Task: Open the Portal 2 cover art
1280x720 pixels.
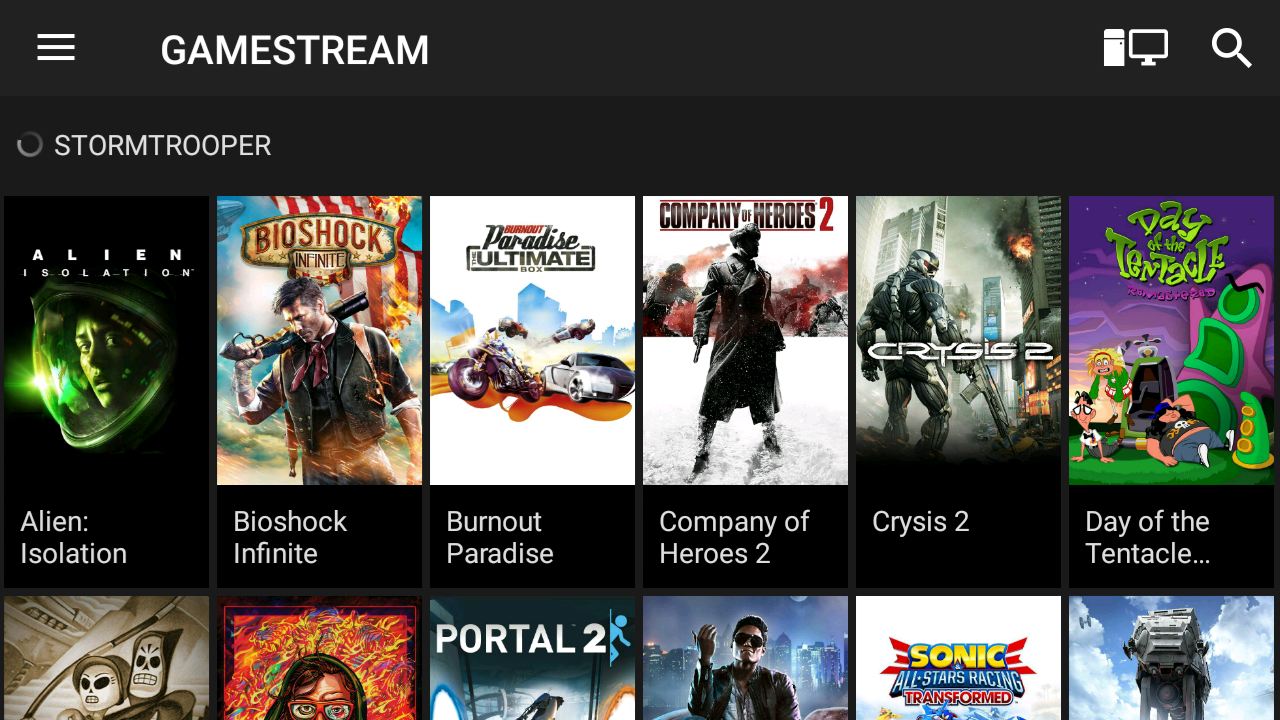Action: 532,658
